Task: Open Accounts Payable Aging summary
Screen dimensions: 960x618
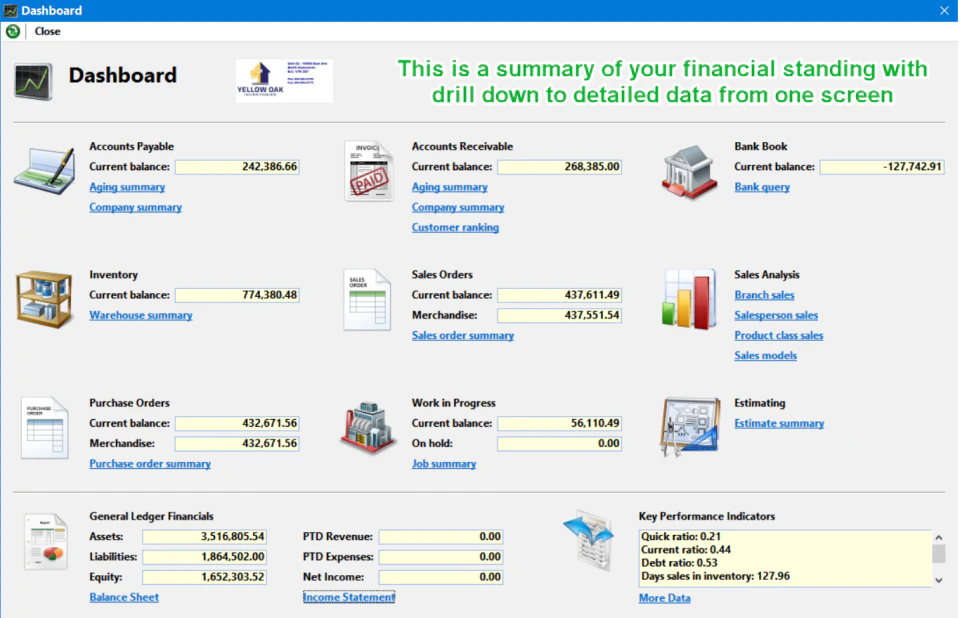Action: (x=127, y=187)
